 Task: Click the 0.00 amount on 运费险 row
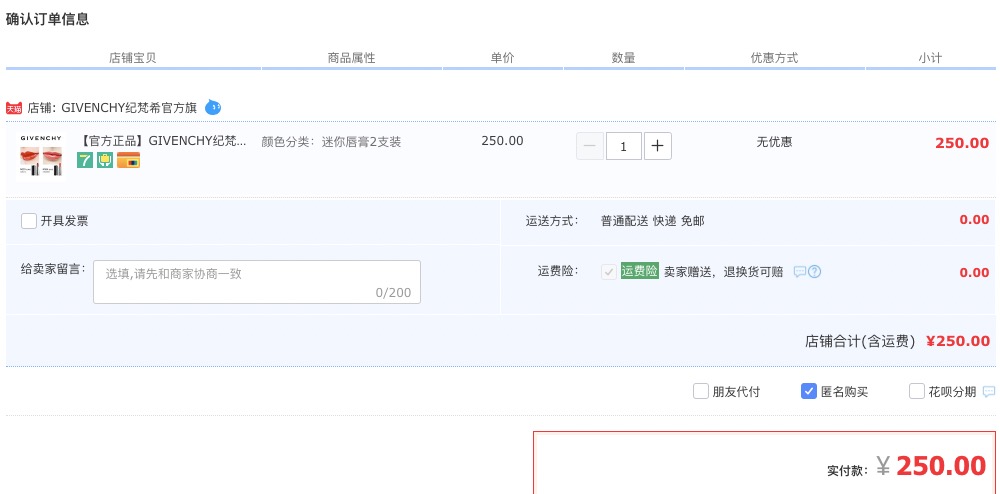pyautogui.click(x=974, y=273)
